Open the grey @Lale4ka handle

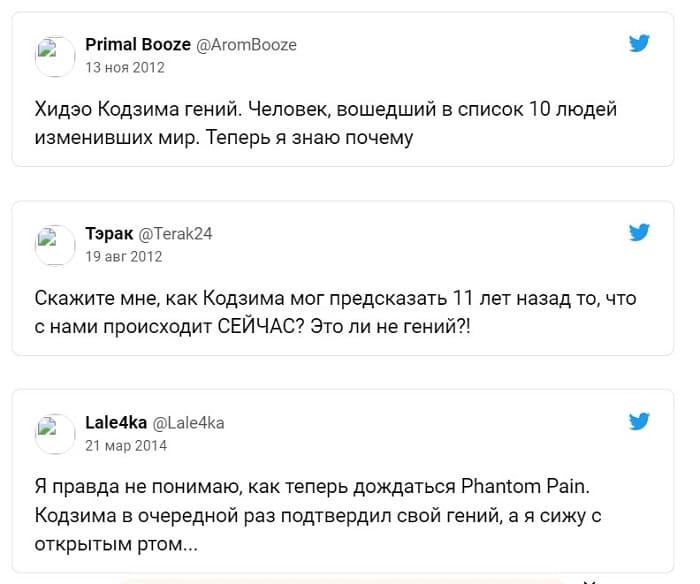point(188,422)
